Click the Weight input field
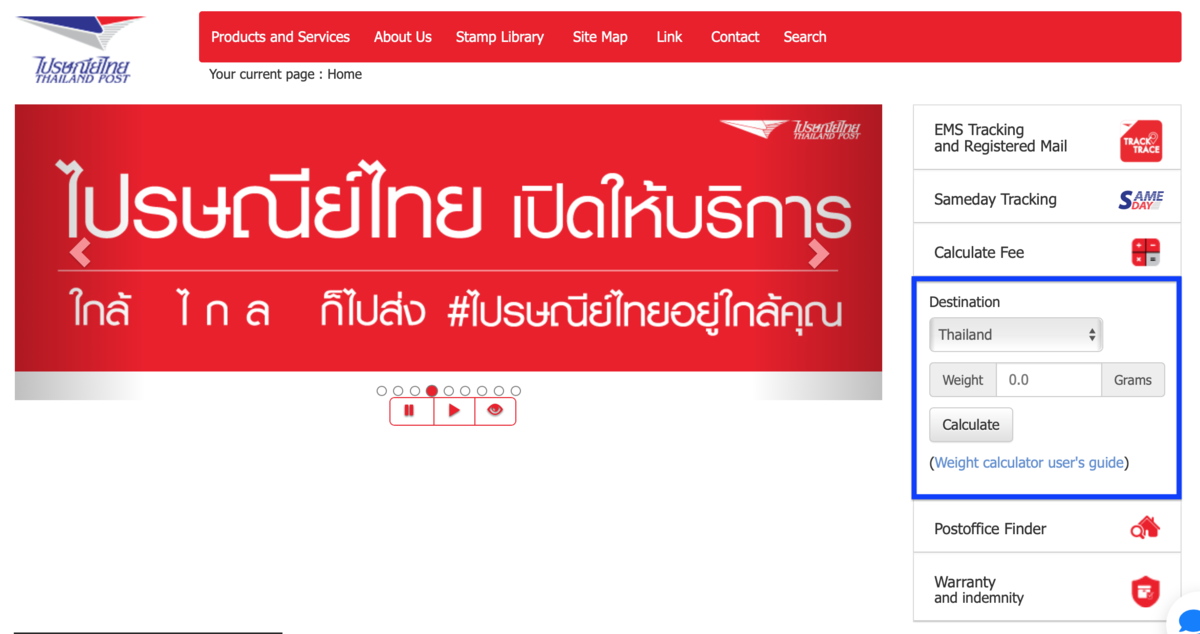The image size is (1200, 634). coord(1049,380)
